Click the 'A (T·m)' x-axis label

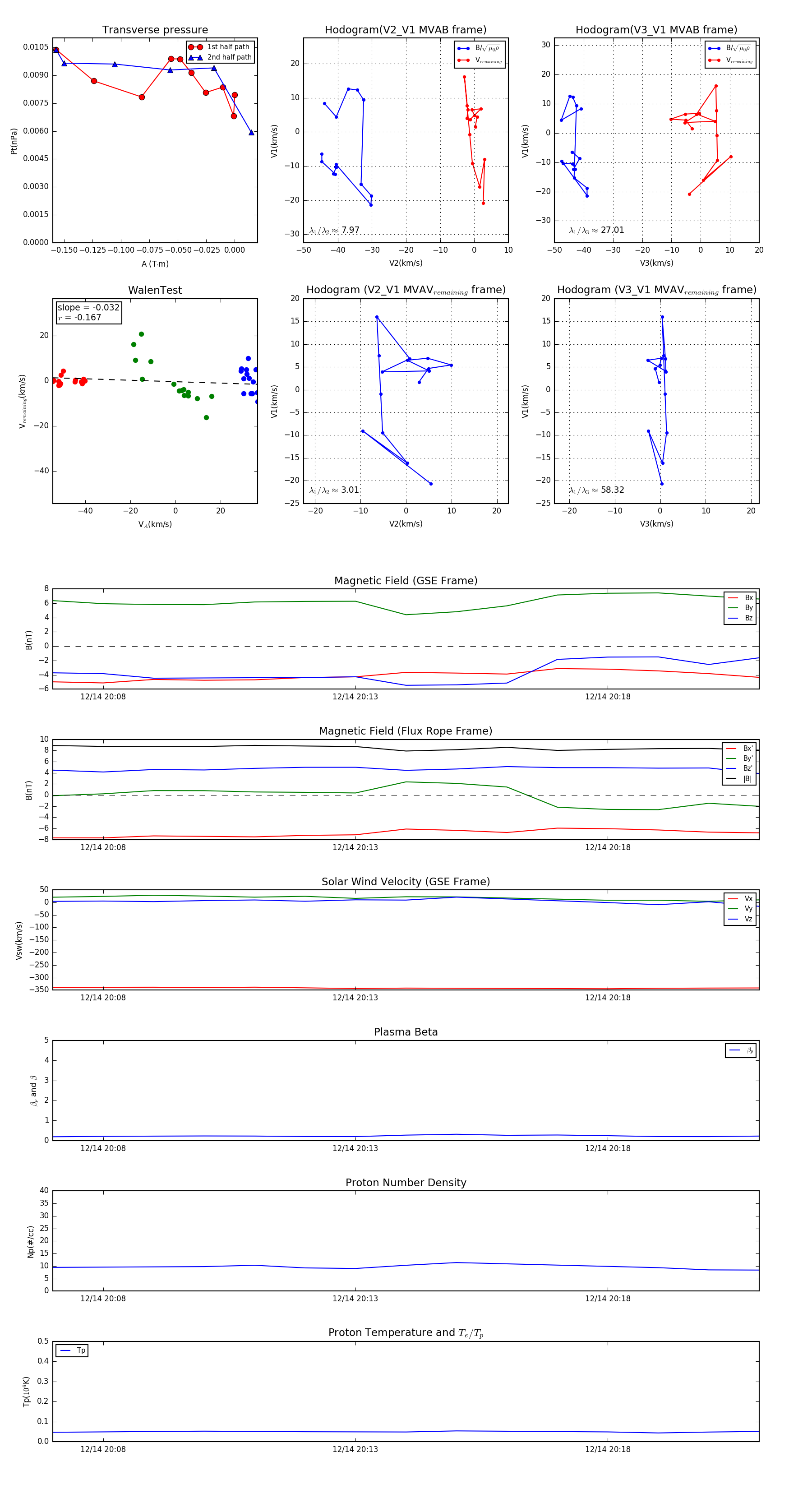[x=155, y=264]
